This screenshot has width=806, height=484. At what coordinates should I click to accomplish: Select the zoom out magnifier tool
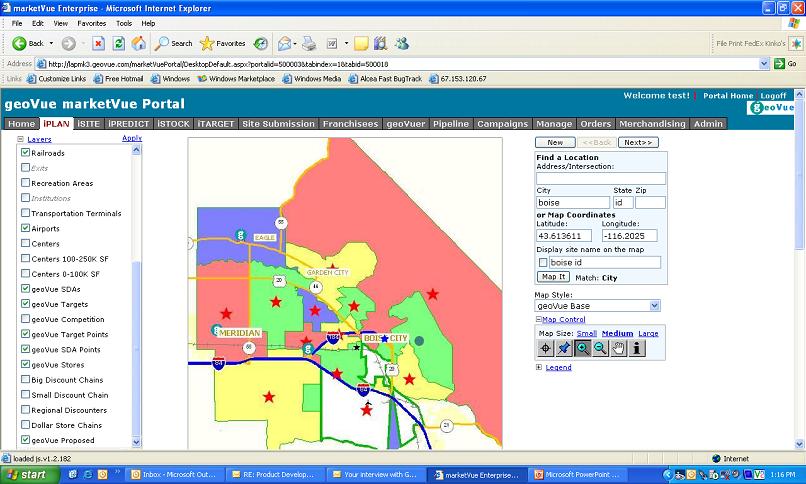(x=600, y=348)
